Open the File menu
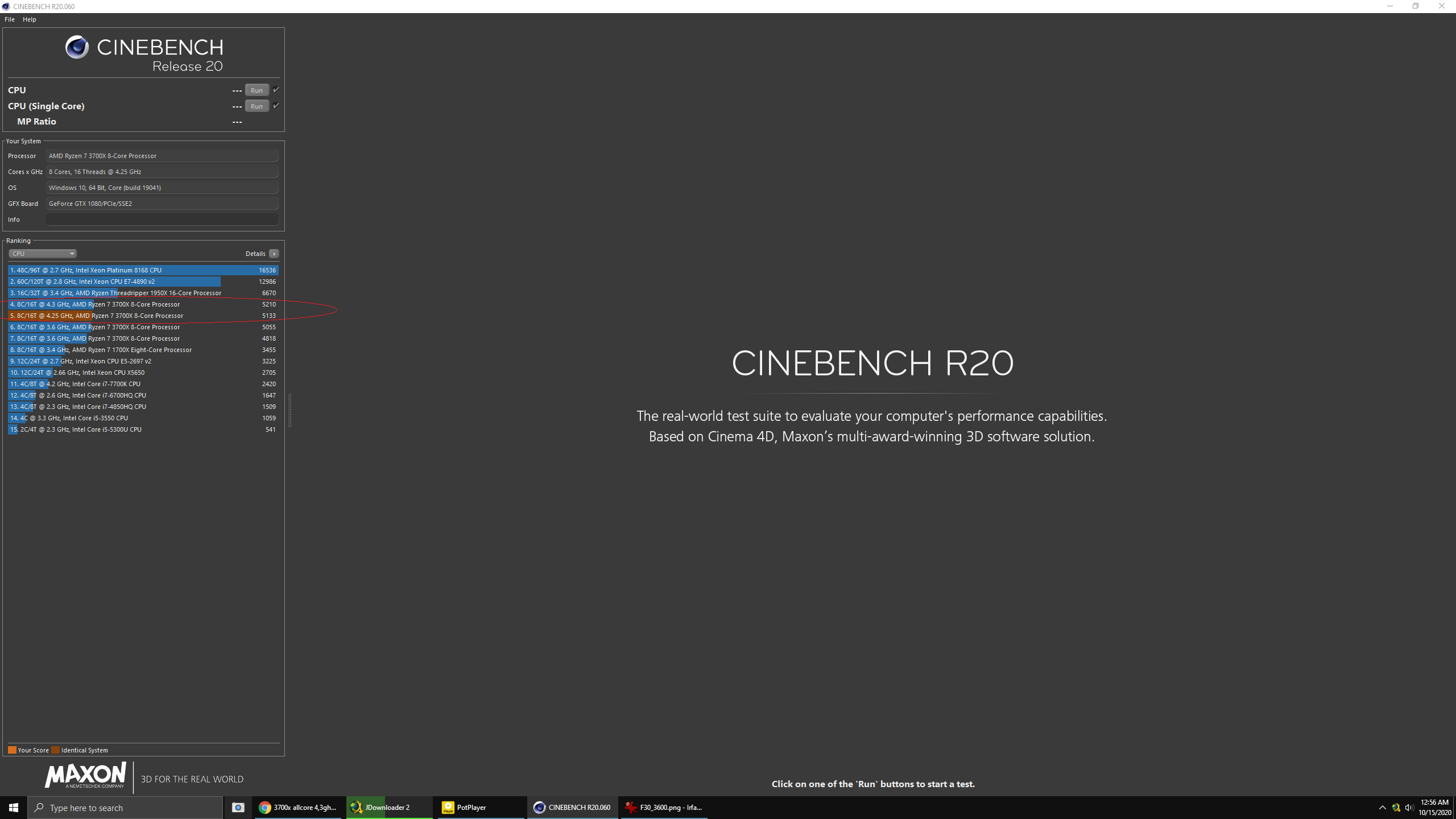Image resolution: width=1456 pixels, height=819 pixels. [x=10, y=19]
